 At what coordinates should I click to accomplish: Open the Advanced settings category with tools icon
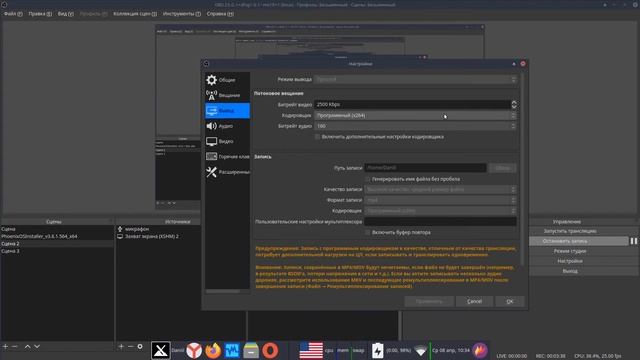pyautogui.click(x=227, y=172)
